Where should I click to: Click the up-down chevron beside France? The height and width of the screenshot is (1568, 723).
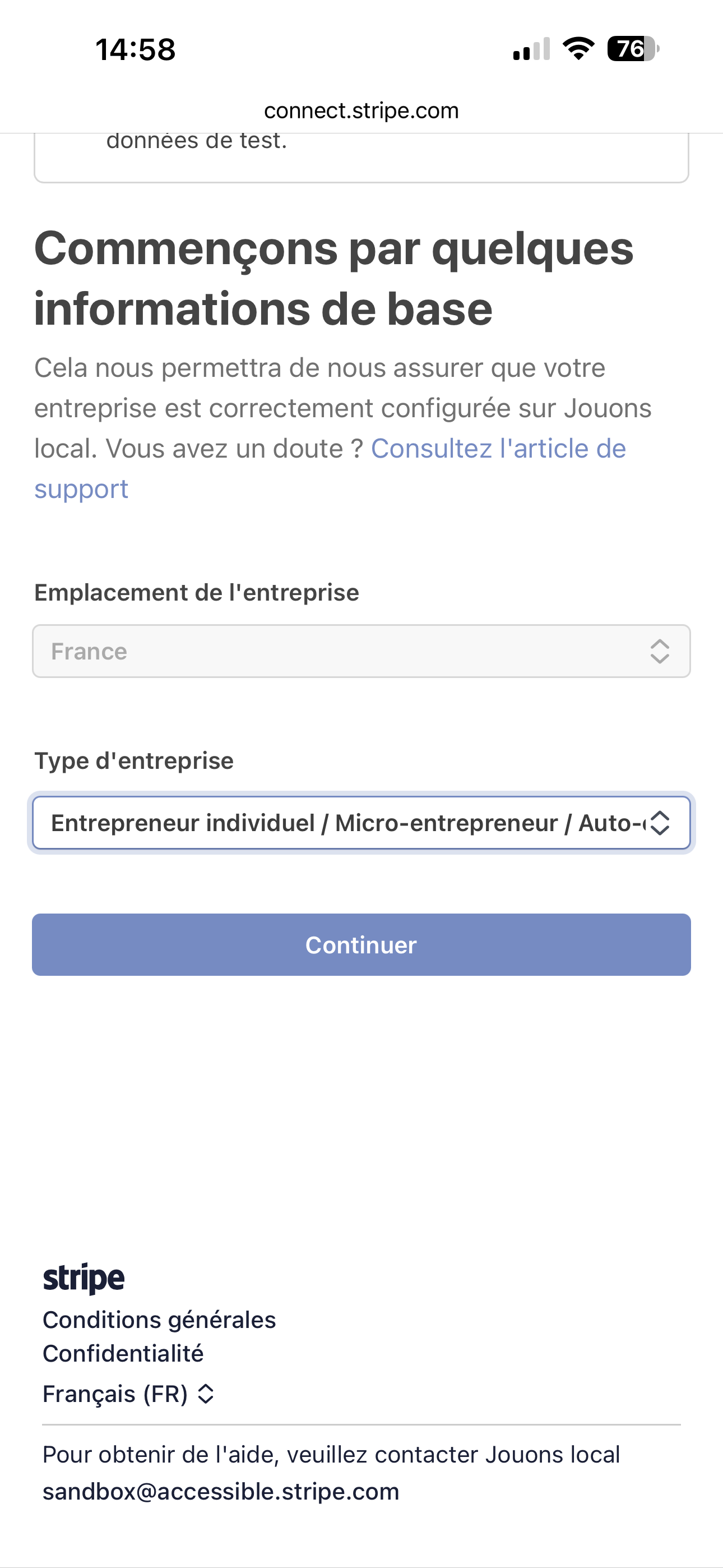tap(660, 651)
